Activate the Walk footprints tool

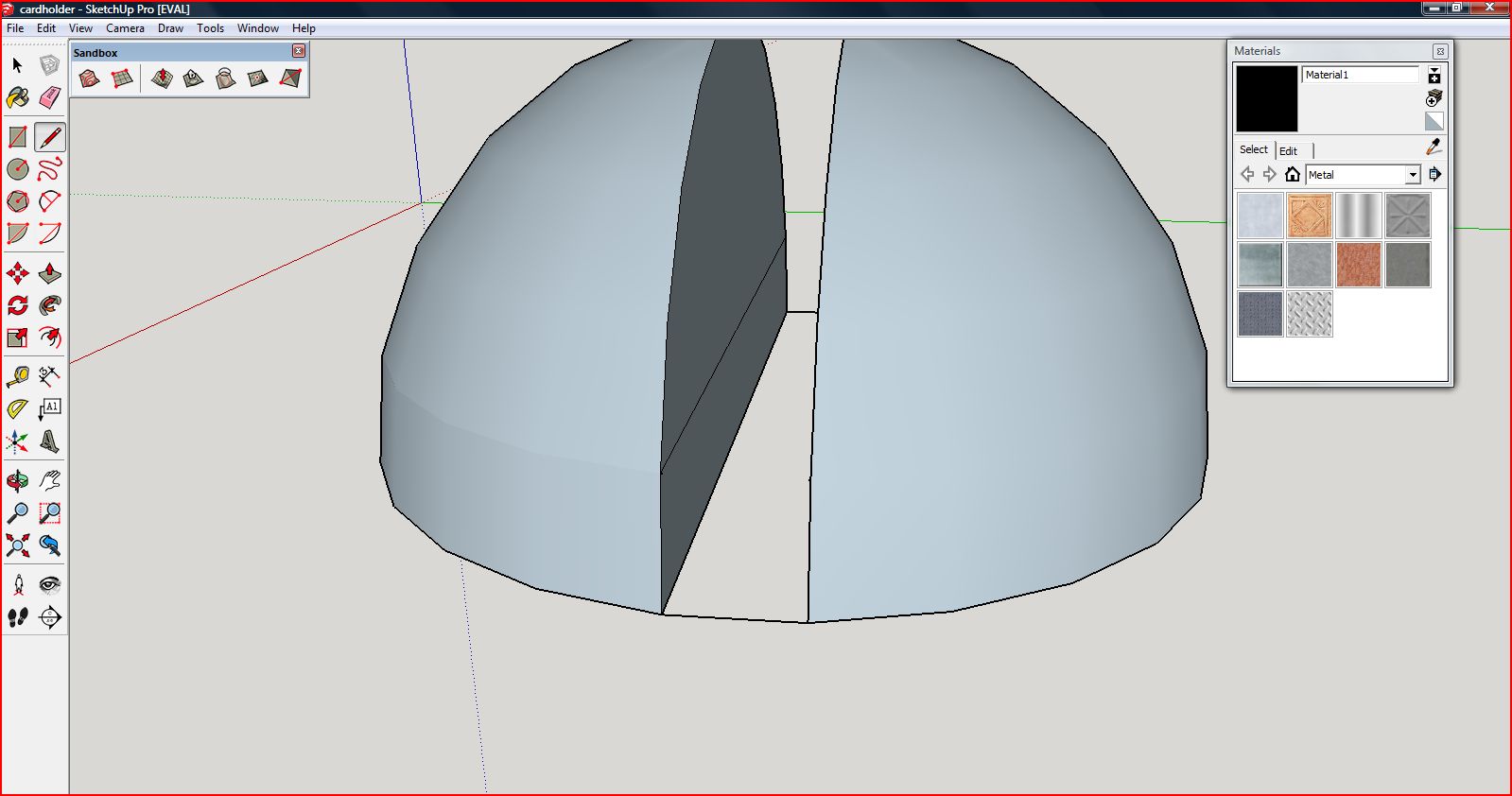click(18, 617)
